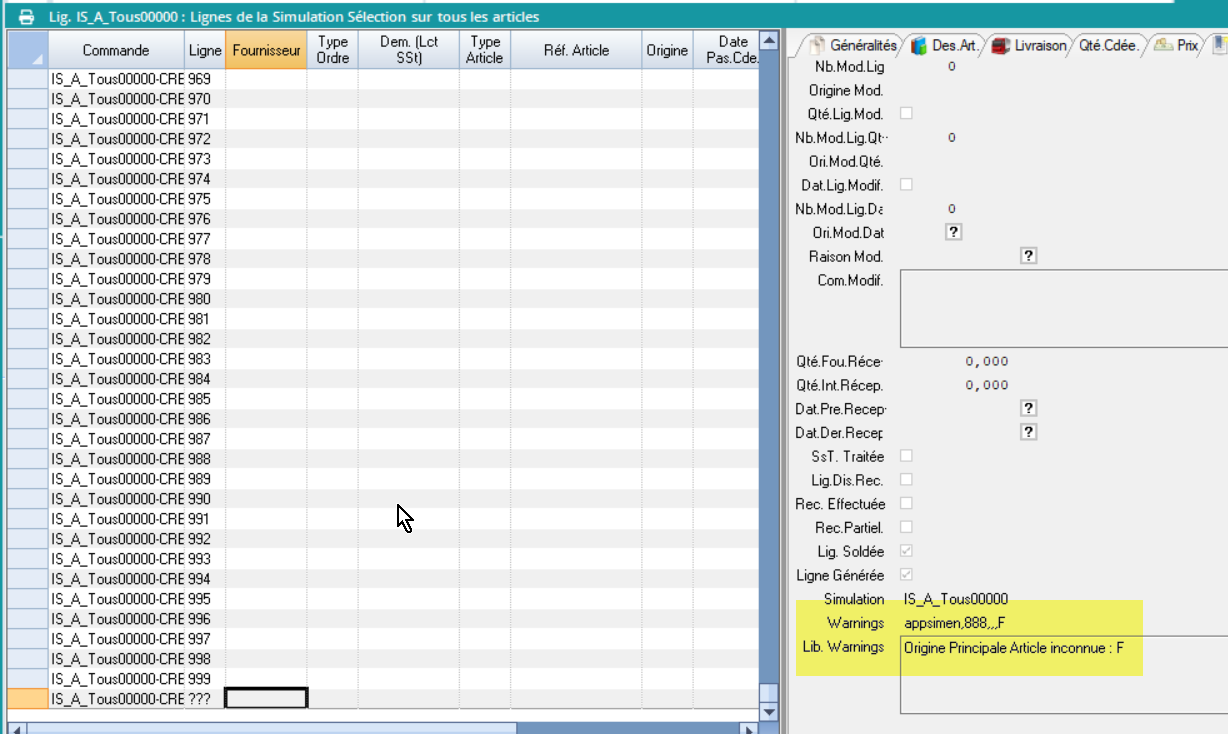The height and width of the screenshot is (734, 1228).
Task: Open the Dat.Pre.Recep question mark lookup
Action: click(1028, 408)
